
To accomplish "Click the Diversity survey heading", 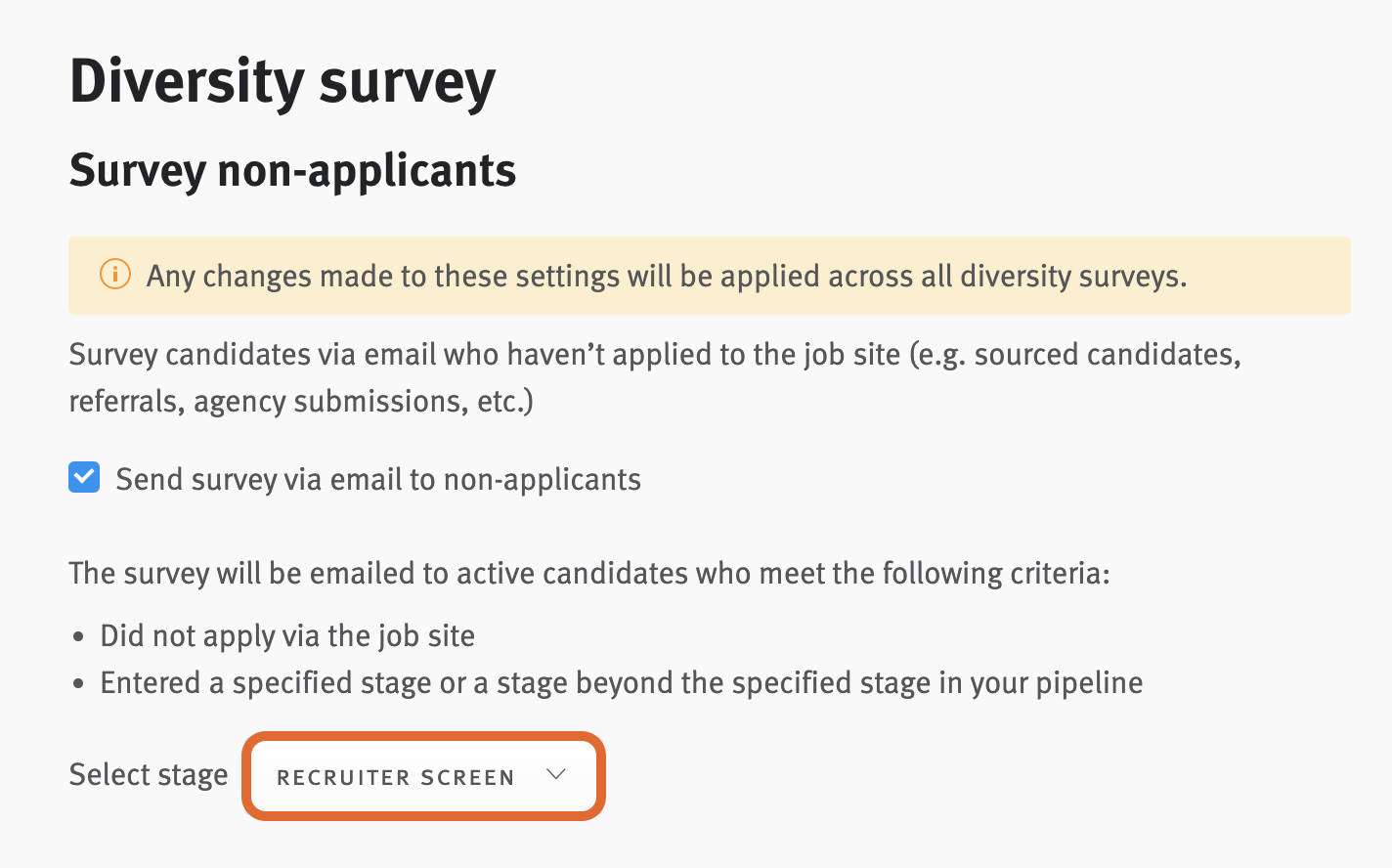I will 282,82.
